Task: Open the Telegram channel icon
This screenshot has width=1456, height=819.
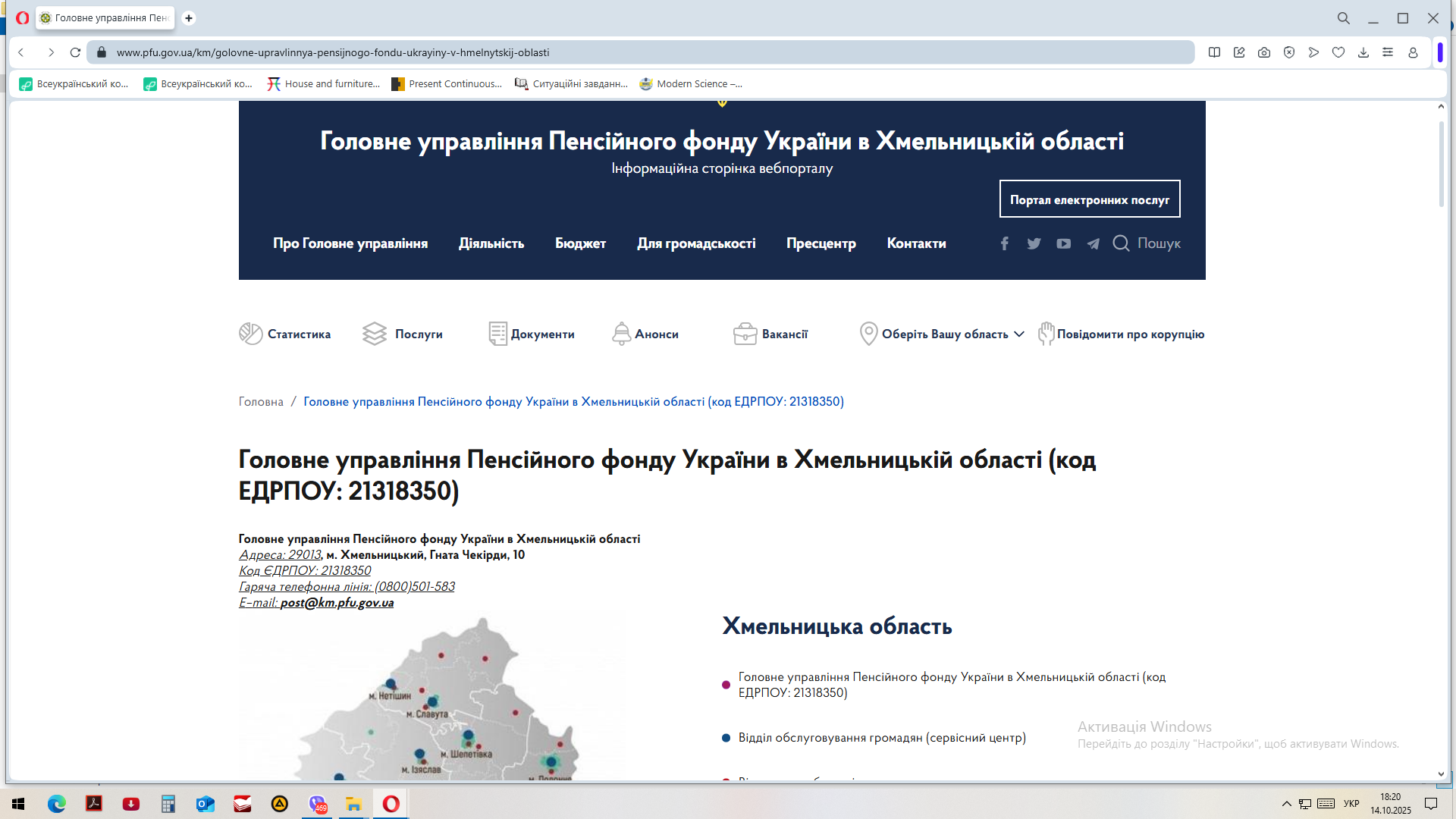Action: pyautogui.click(x=1093, y=243)
